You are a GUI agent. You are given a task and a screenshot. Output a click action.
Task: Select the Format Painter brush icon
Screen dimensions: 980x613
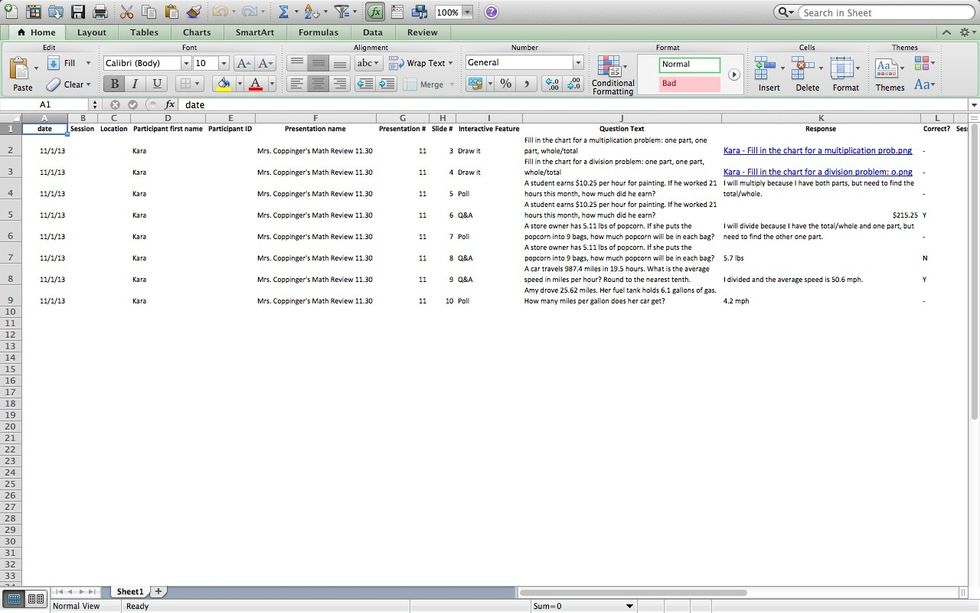pyautogui.click(x=193, y=11)
